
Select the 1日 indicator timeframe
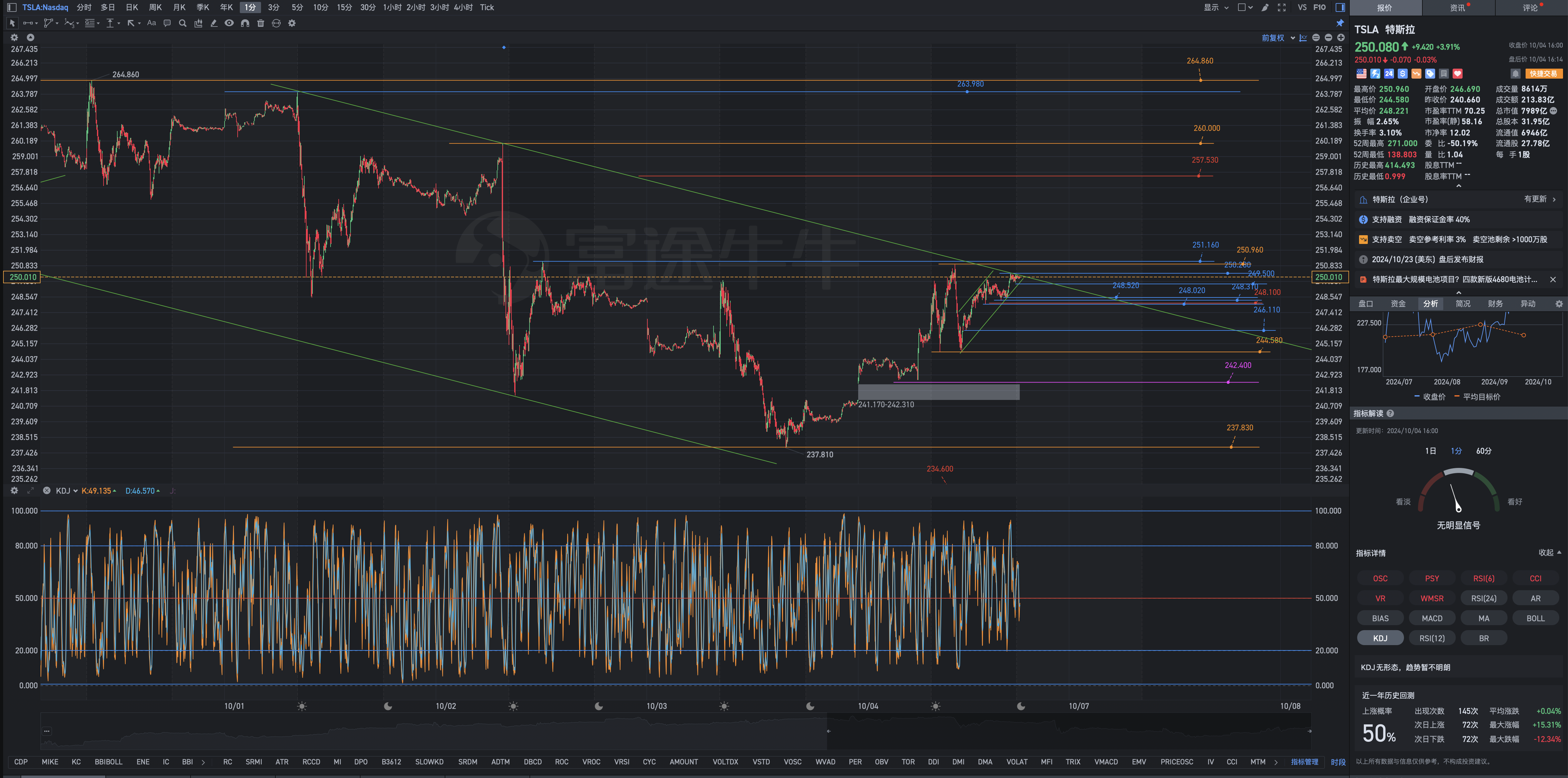pos(1430,451)
